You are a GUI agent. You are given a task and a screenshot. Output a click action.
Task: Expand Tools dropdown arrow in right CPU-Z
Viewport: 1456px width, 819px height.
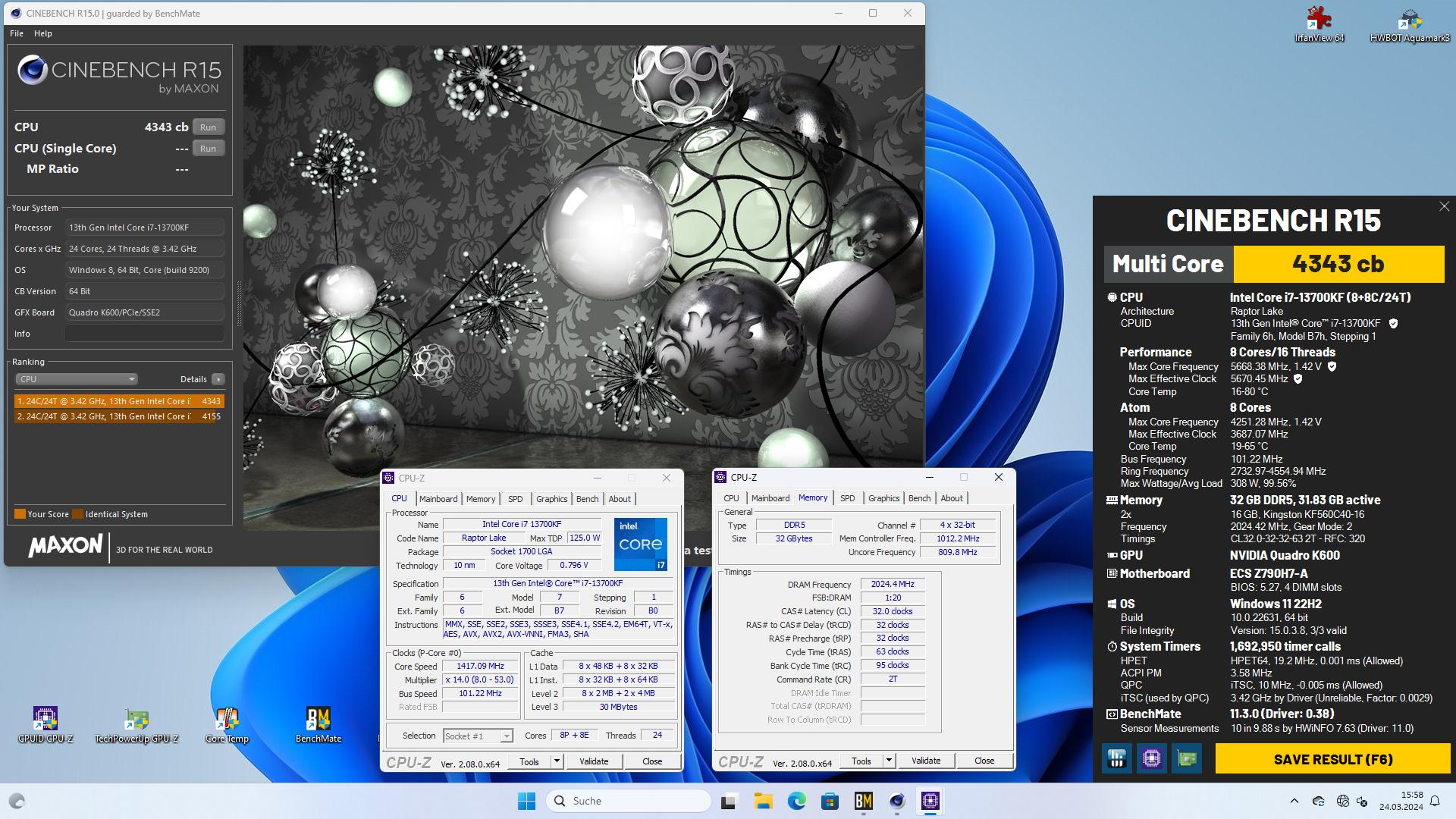point(889,761)
